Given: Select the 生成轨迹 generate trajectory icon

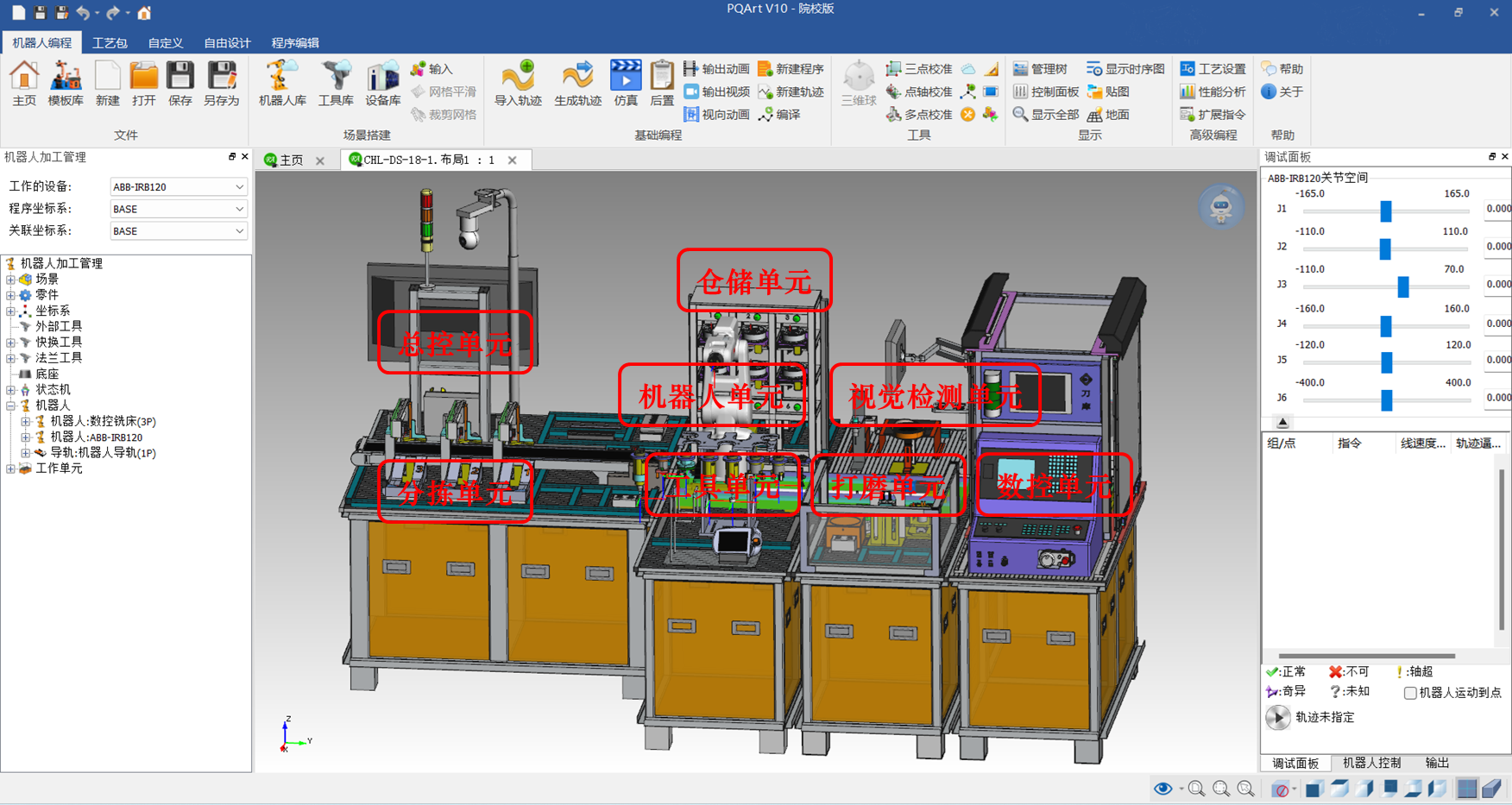Looking at the screenshot, I should tap(577, 84).
